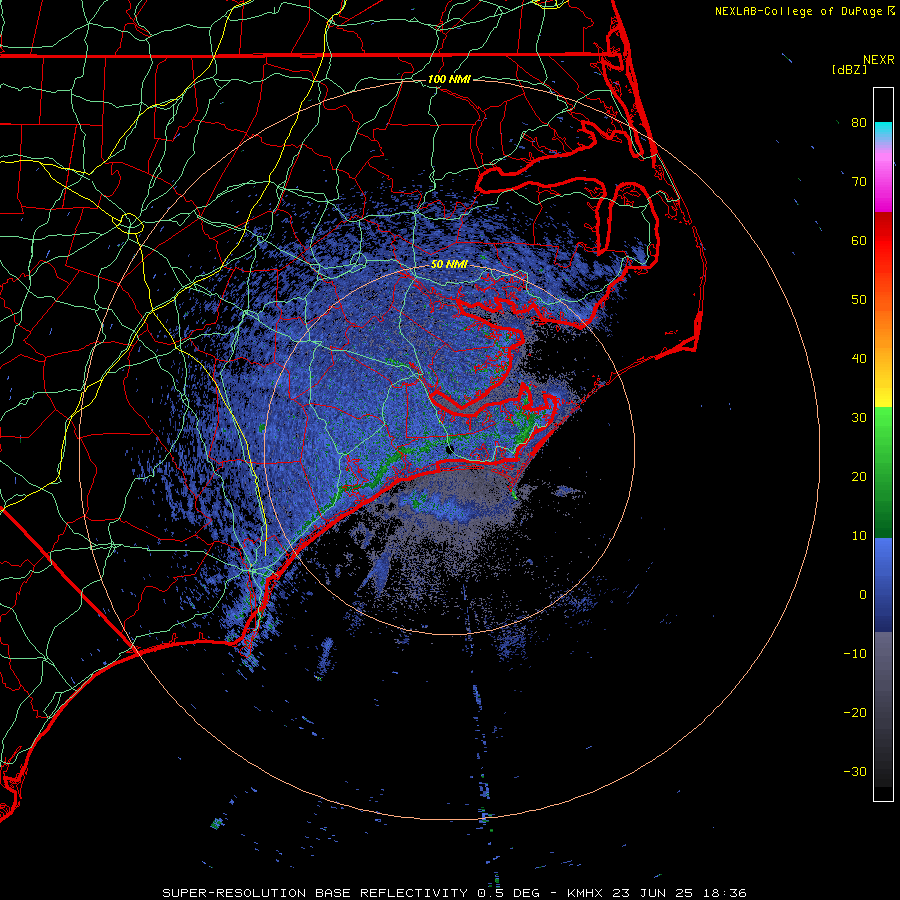
Task: Click the -10 value on the dBZ scale
Action: point(855,654)
